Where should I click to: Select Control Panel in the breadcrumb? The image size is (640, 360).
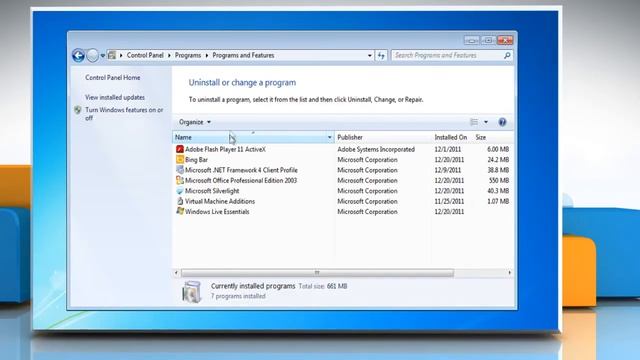coord(145,55)
